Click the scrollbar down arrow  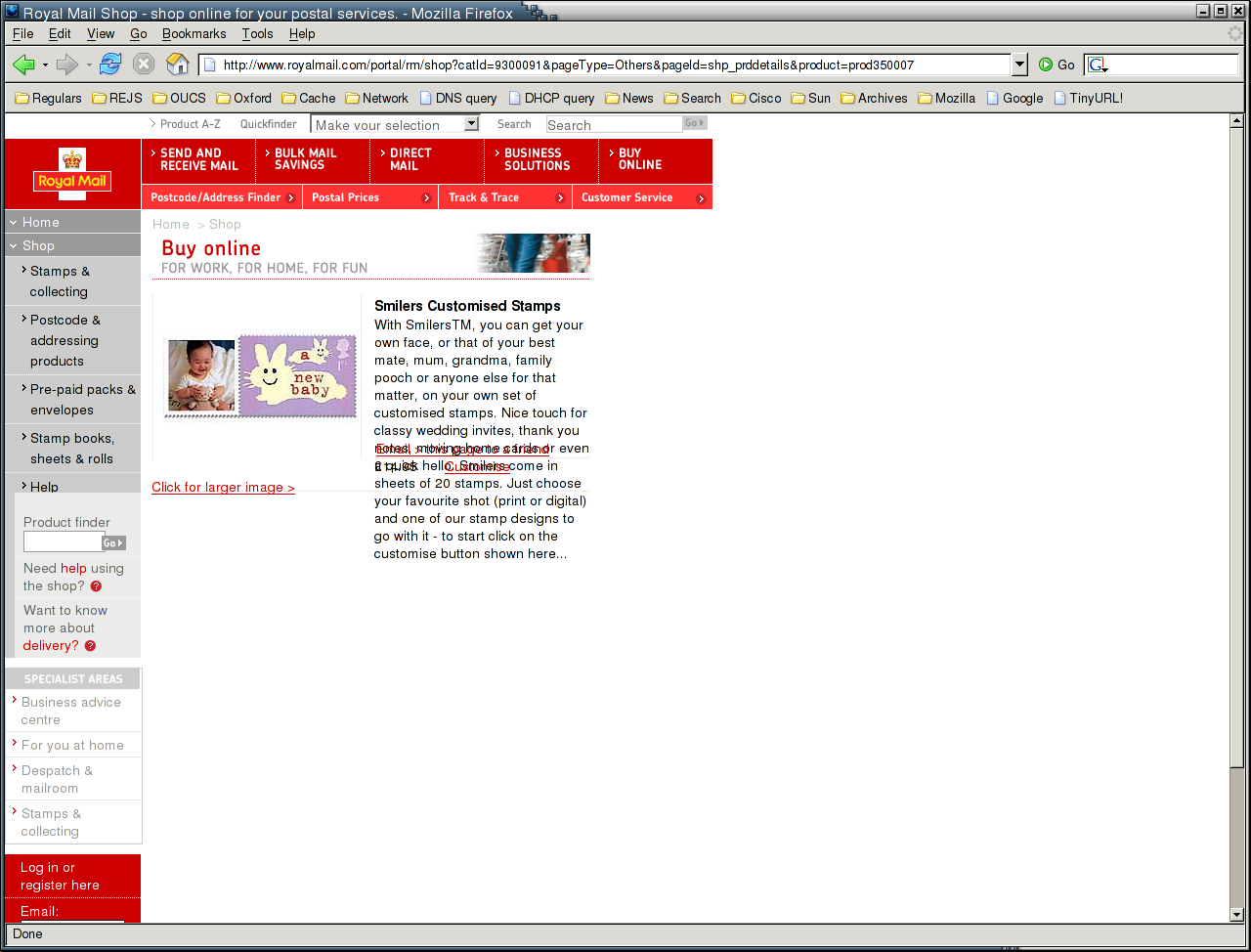coord(1236,915)
